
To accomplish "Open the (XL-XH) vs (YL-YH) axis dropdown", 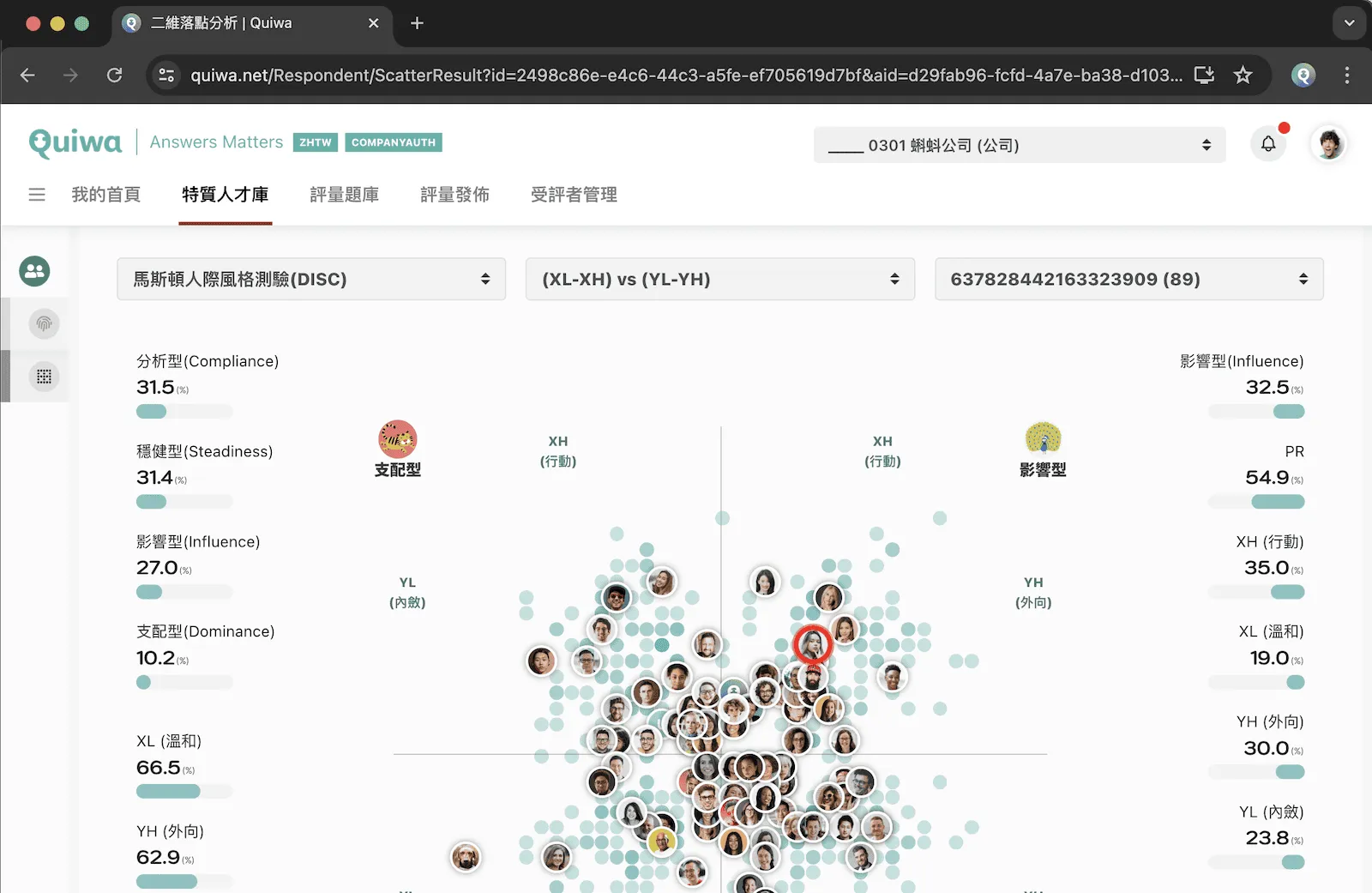I will click(x=719, y=279).
